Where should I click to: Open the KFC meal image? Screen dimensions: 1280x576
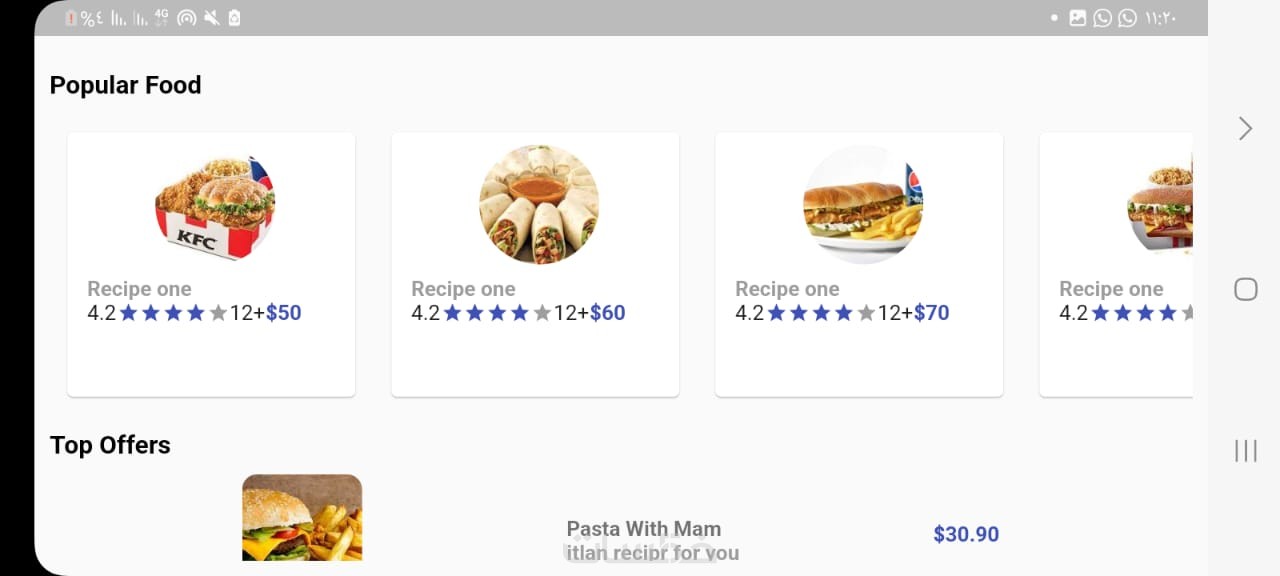(215, 206)
